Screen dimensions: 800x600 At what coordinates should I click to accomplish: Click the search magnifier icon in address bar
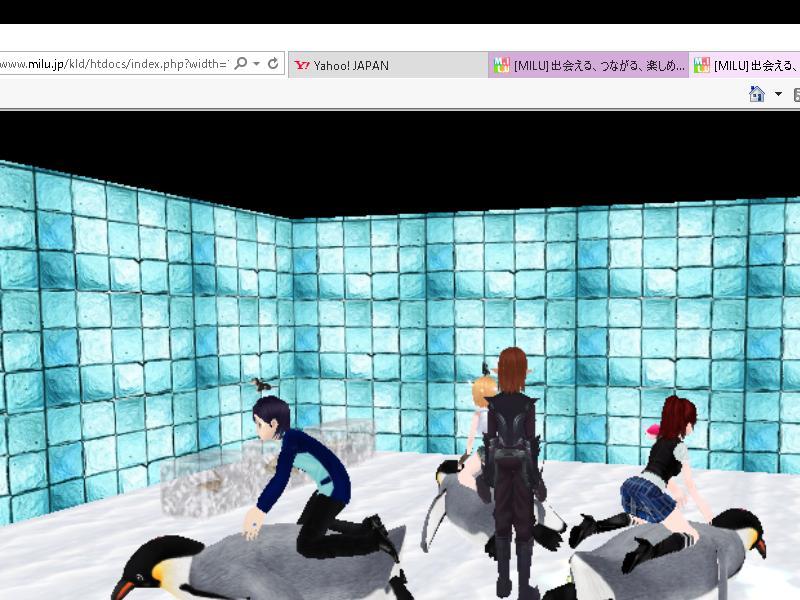pyautogui.click(x=240, y=64)
